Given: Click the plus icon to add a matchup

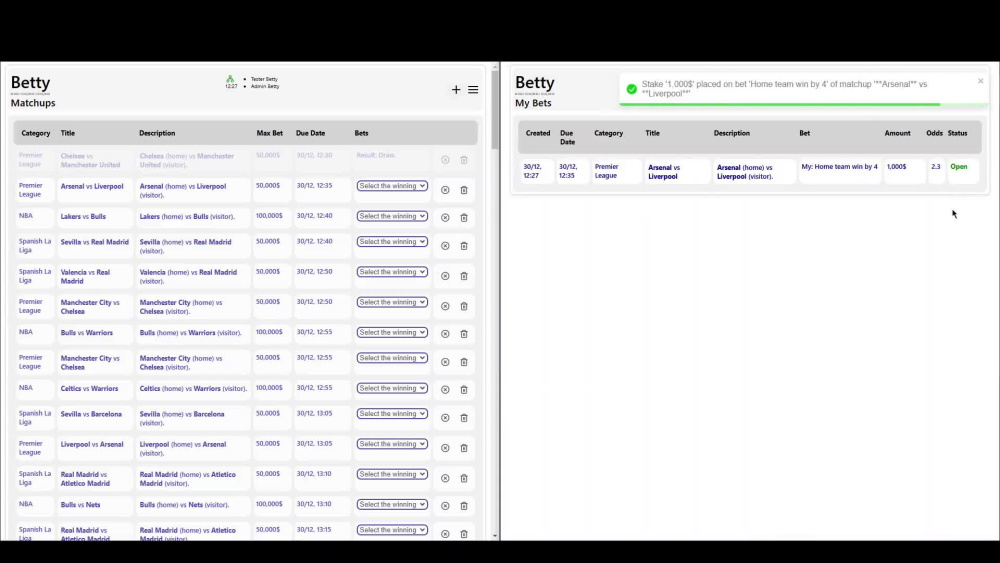Looking at the screenshot, I should pyautogui.click(x=456, y=90).
